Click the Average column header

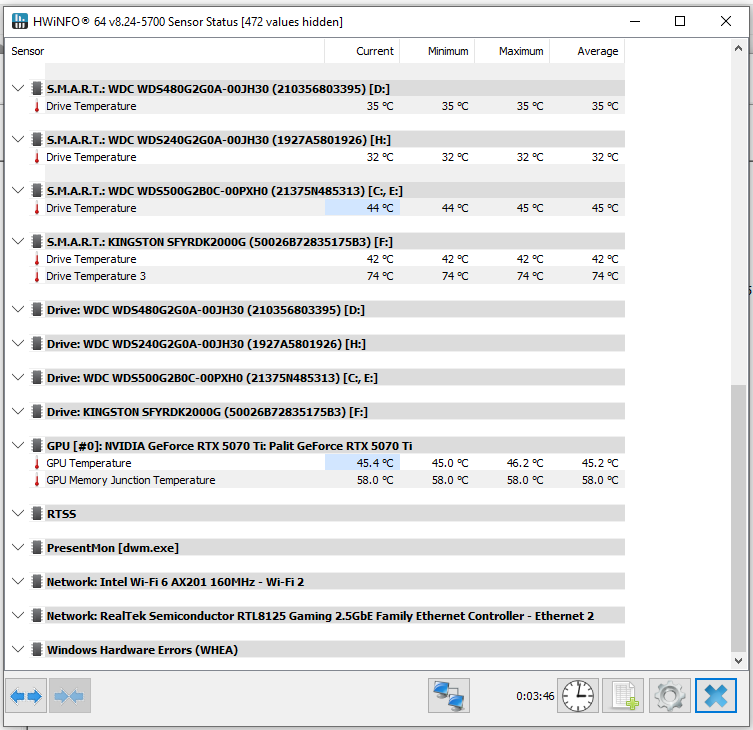[587, 51]
